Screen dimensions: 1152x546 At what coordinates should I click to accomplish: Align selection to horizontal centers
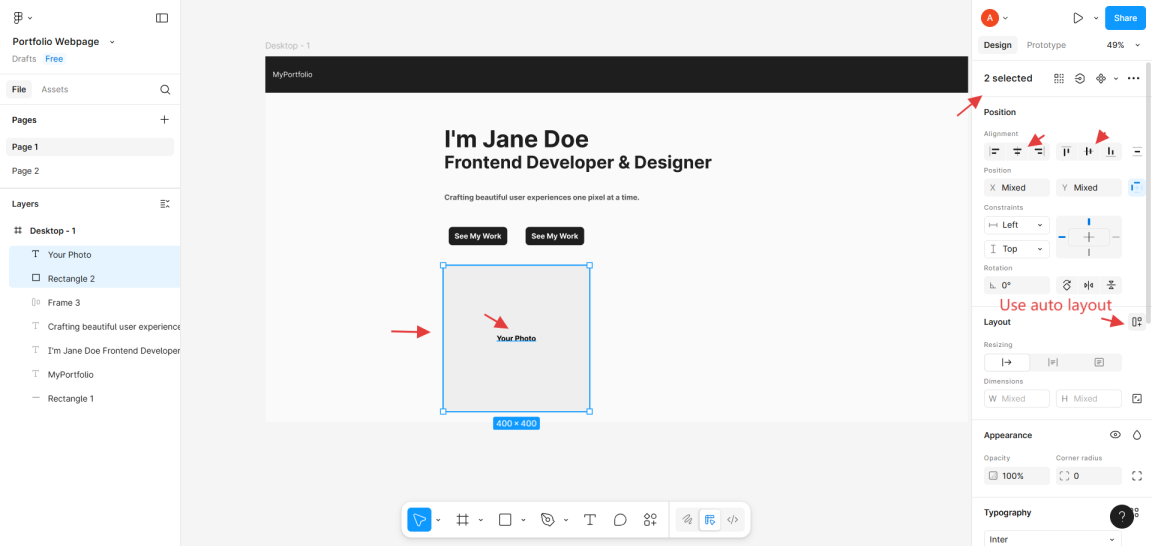[1017, 151]
